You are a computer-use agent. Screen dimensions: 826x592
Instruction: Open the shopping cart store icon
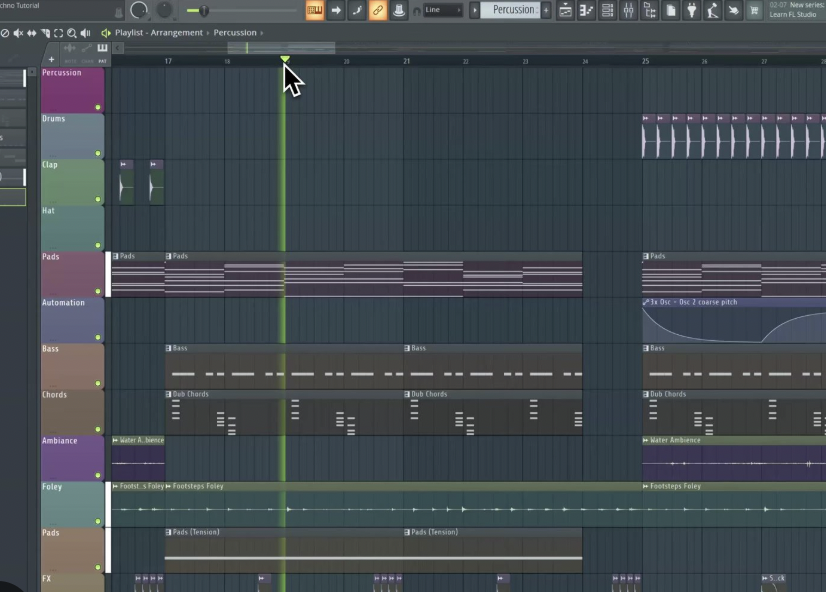click(754, 10)
